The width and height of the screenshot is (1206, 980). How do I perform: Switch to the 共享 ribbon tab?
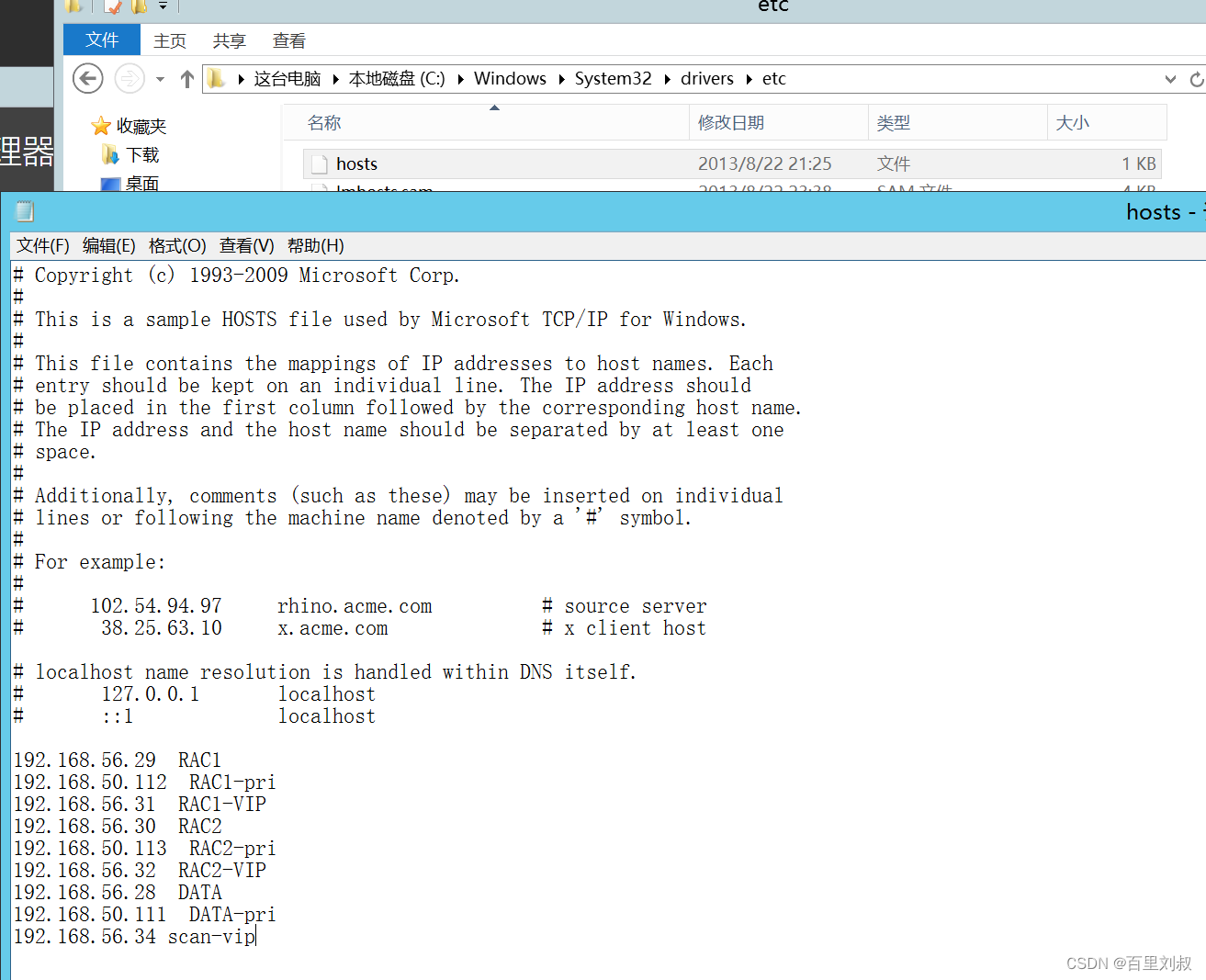click(x=229, y=40)
